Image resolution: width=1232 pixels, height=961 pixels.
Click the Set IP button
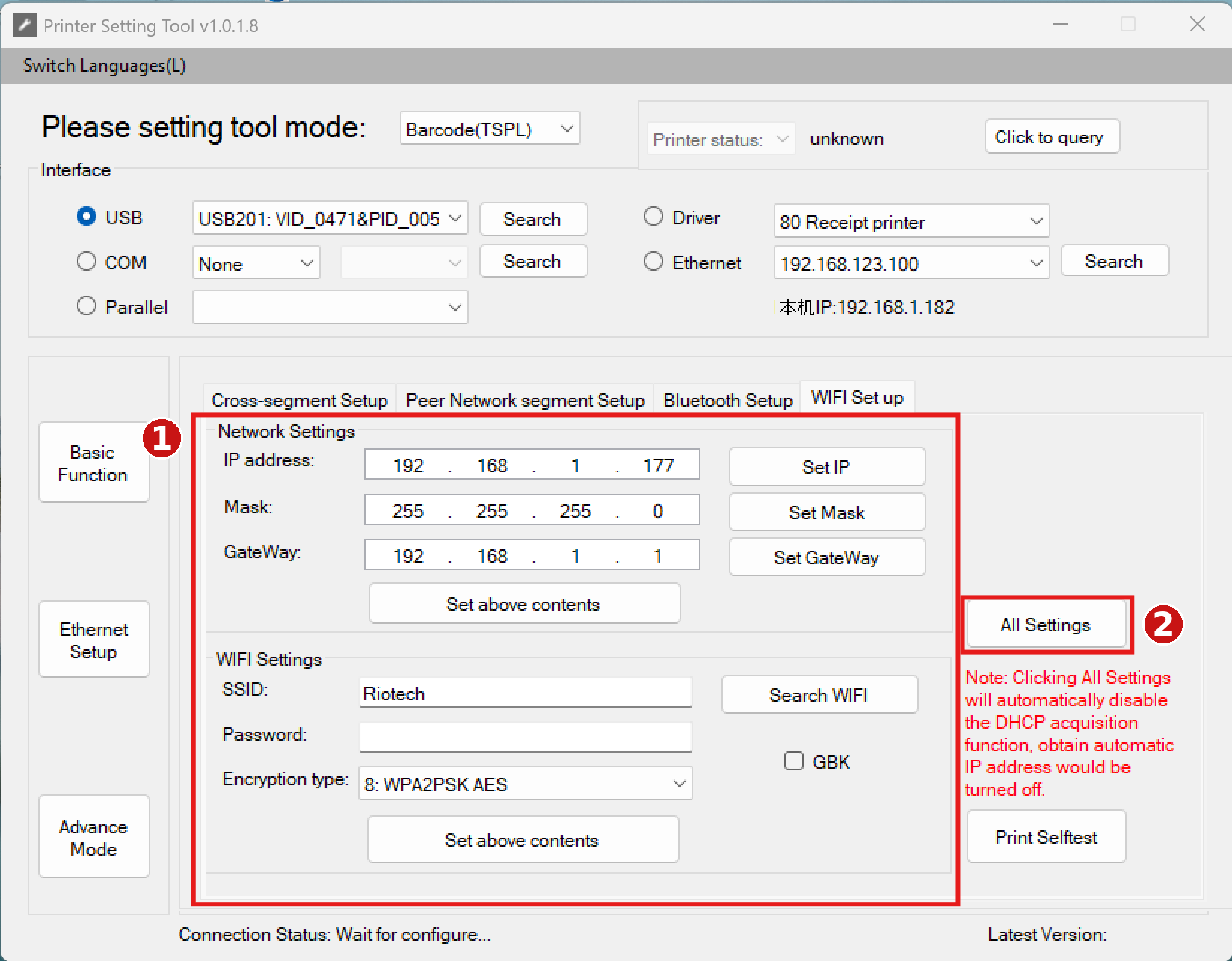(x=827, y=467)
